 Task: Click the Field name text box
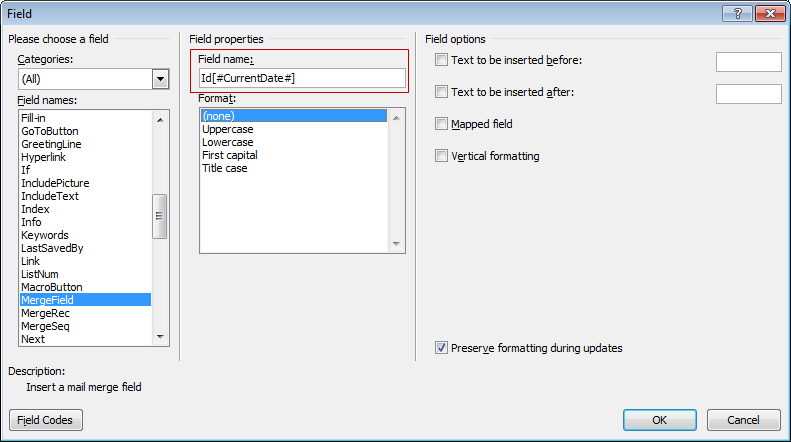coord(301,78)
